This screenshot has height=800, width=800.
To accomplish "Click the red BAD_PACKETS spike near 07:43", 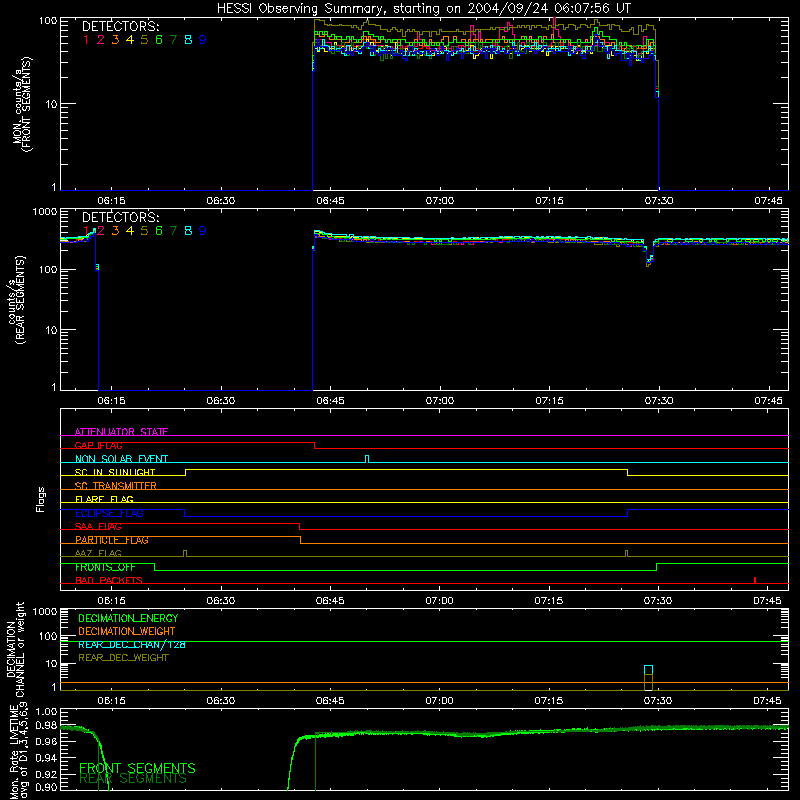I will point(755,580).
